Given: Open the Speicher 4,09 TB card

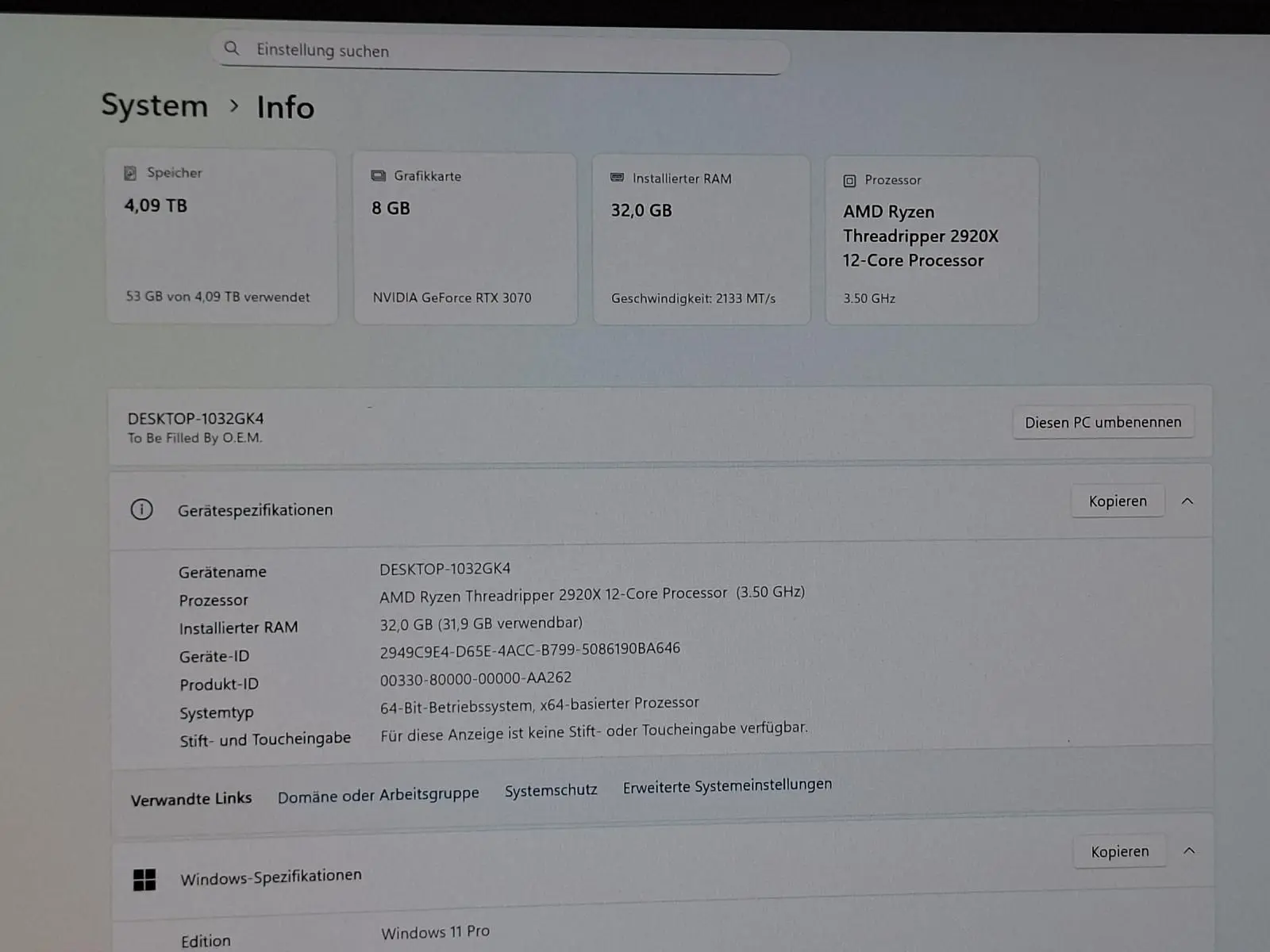Looking at the screenshot, I should (x=221, y=236).
